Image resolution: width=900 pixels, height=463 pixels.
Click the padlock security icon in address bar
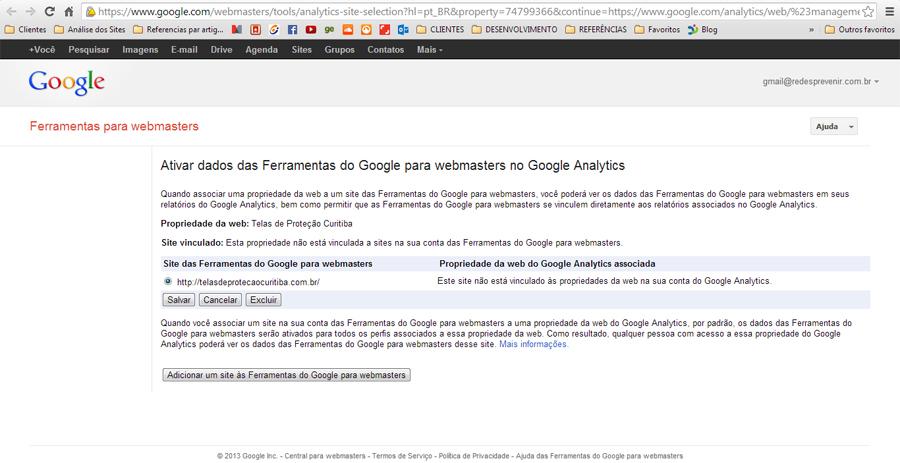(x=90, y=11)
